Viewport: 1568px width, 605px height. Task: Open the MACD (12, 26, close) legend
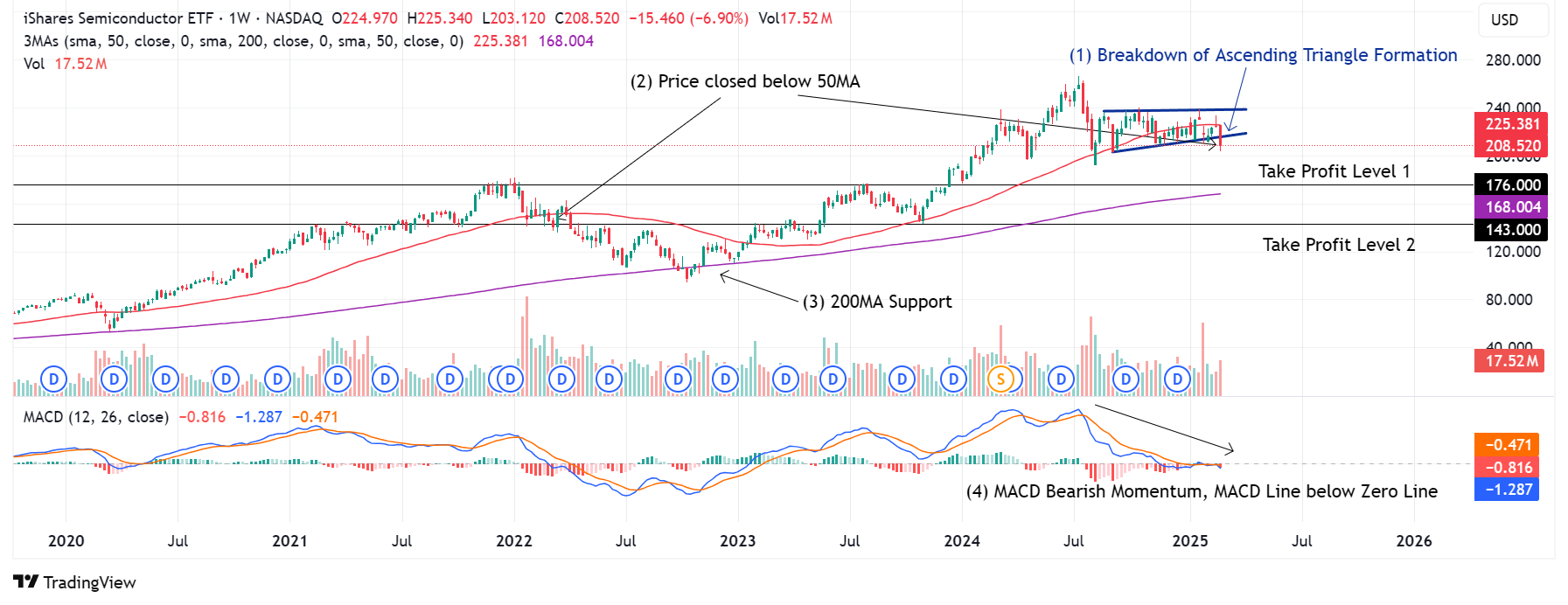pyautogui.click(x=96, y=417)
